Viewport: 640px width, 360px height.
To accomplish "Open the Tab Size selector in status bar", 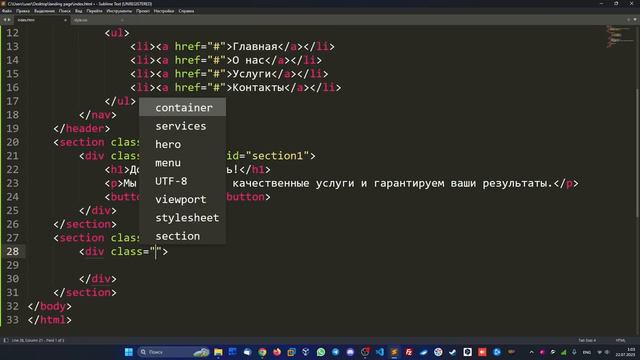I will pos(587,340).
